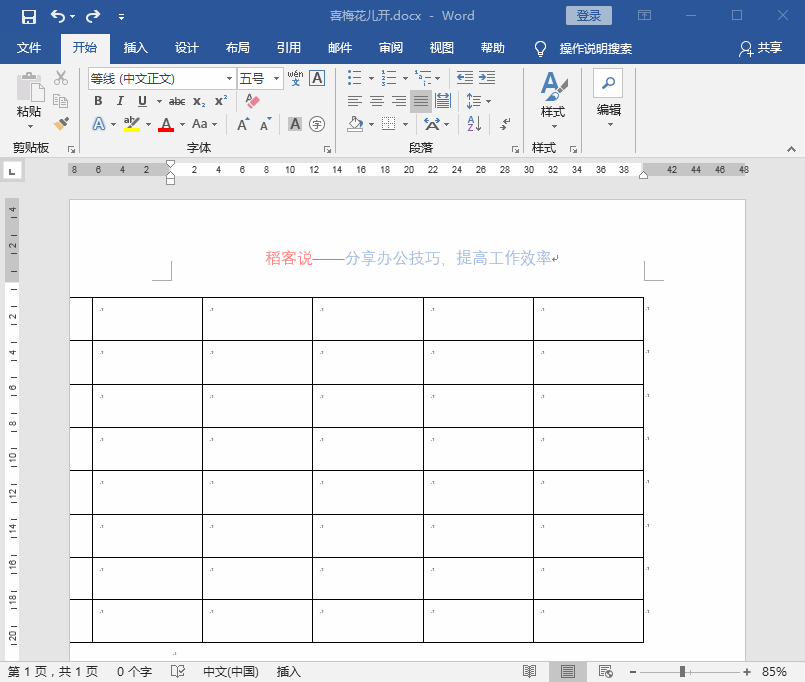Viewport: 805px width, 682px height.
Task: Expand the paste options arrow under 粘贴
Action: pyautogui.click(x=30, y=126)
